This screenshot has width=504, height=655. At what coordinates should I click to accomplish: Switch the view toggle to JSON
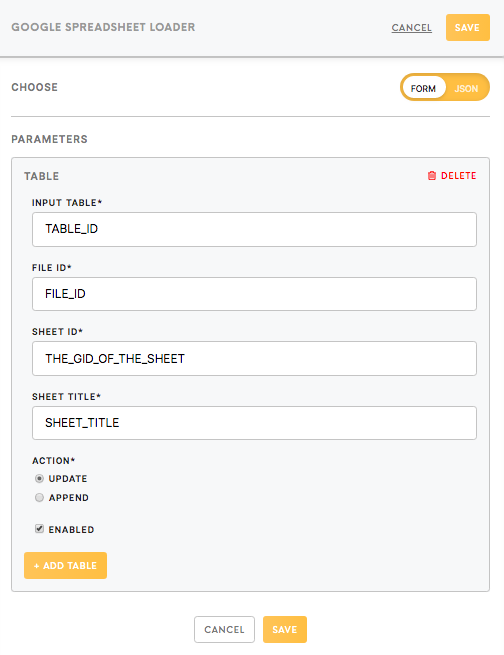466,89
